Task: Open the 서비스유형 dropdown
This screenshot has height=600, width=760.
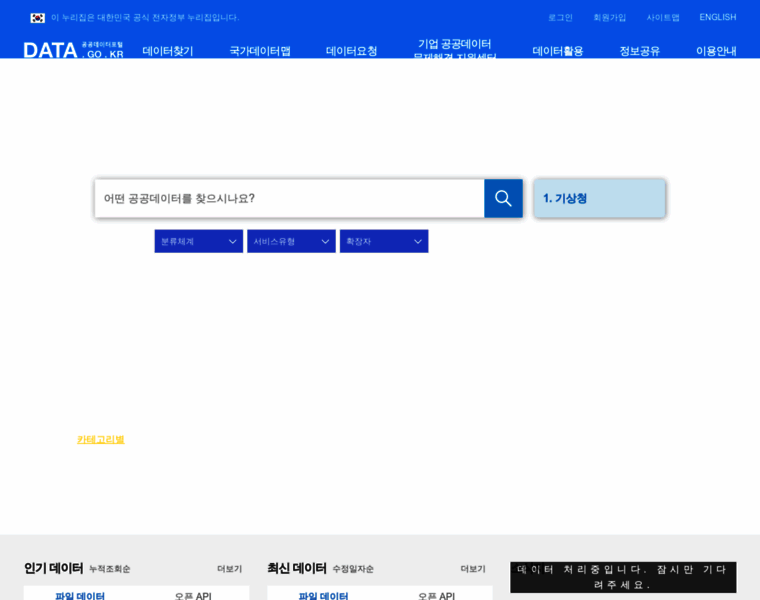Action: click(x=291, y=241)
